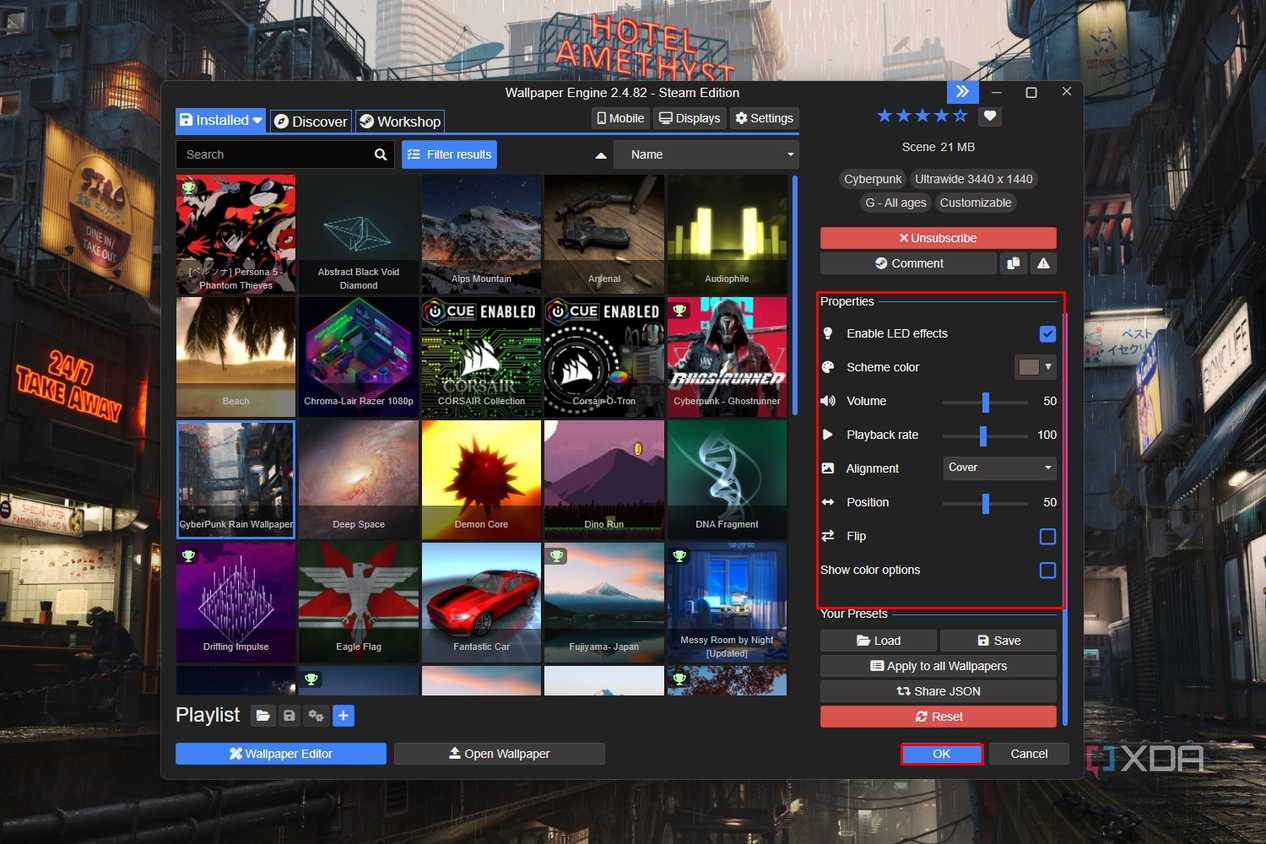Click the Cancel button

tap(1029, 754)
